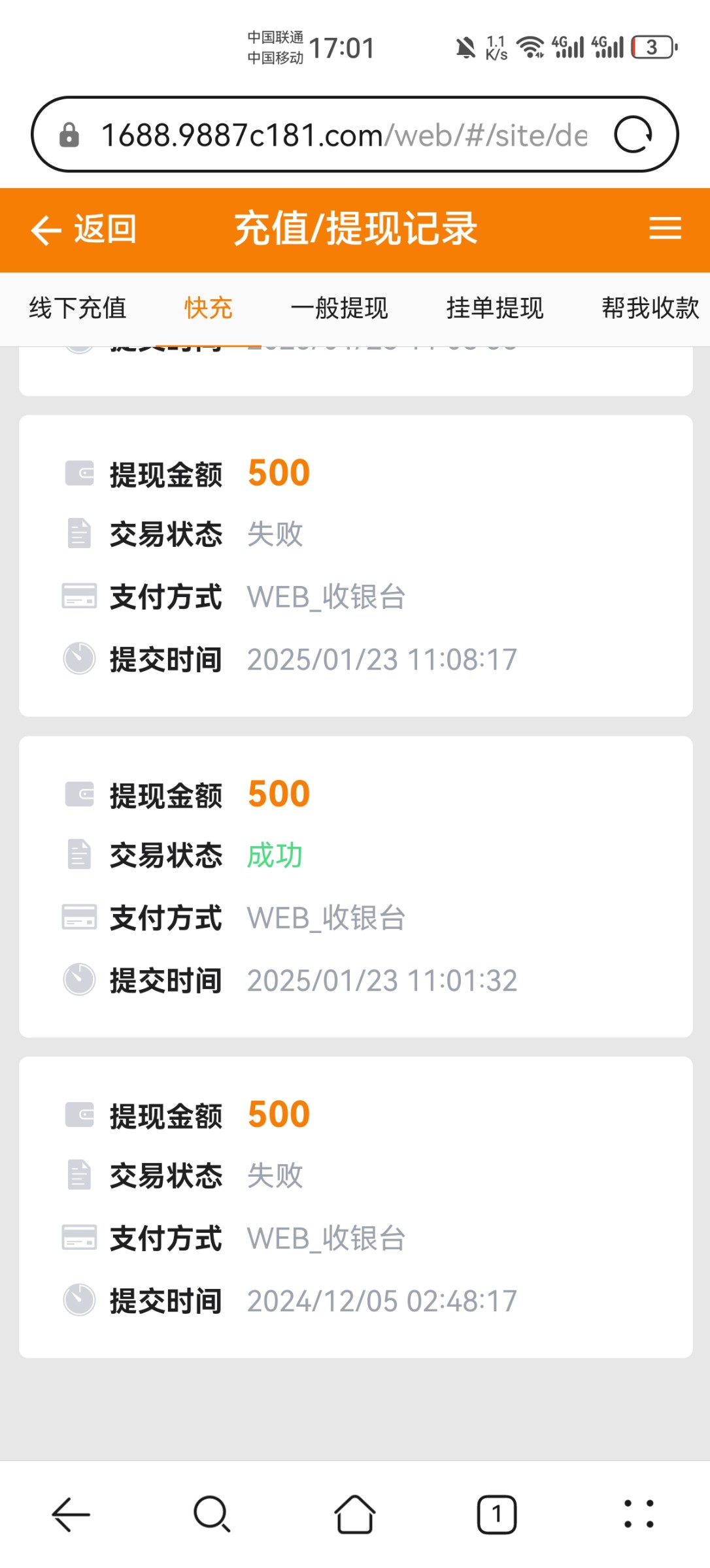
Task: Tap the URL address field
Action: pyautogui.click(x=343, y=135)
